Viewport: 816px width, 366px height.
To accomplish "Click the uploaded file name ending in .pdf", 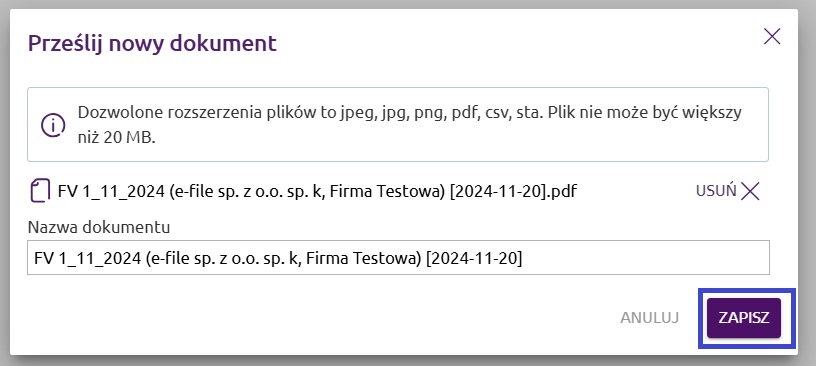I will tap(317, 191).
